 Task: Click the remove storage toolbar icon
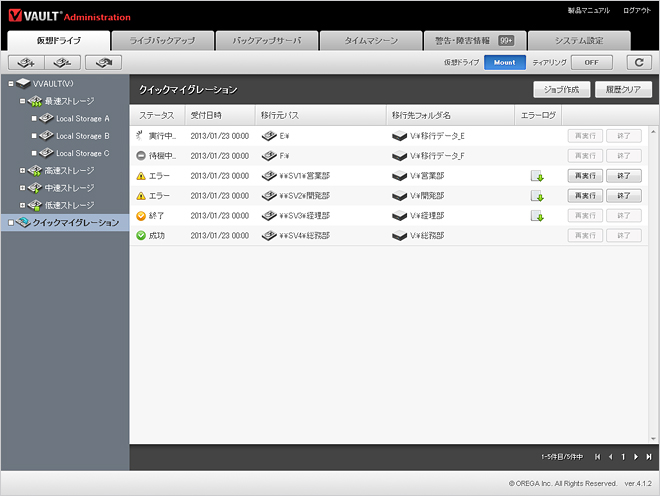[62, 63]
